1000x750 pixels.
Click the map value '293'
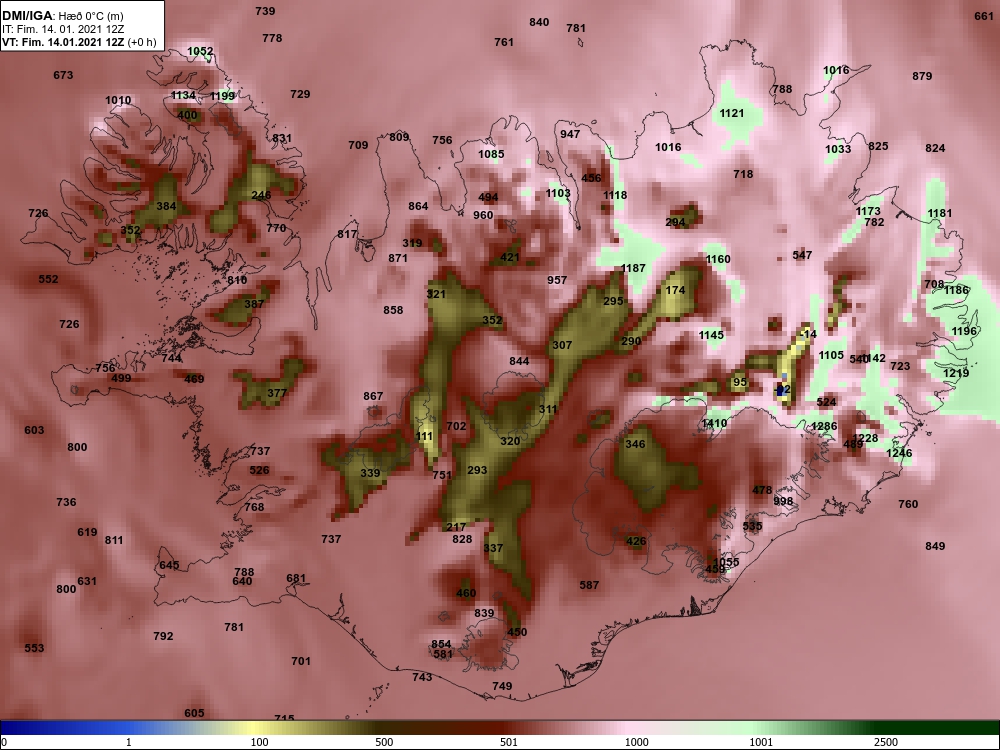(477, 470)
